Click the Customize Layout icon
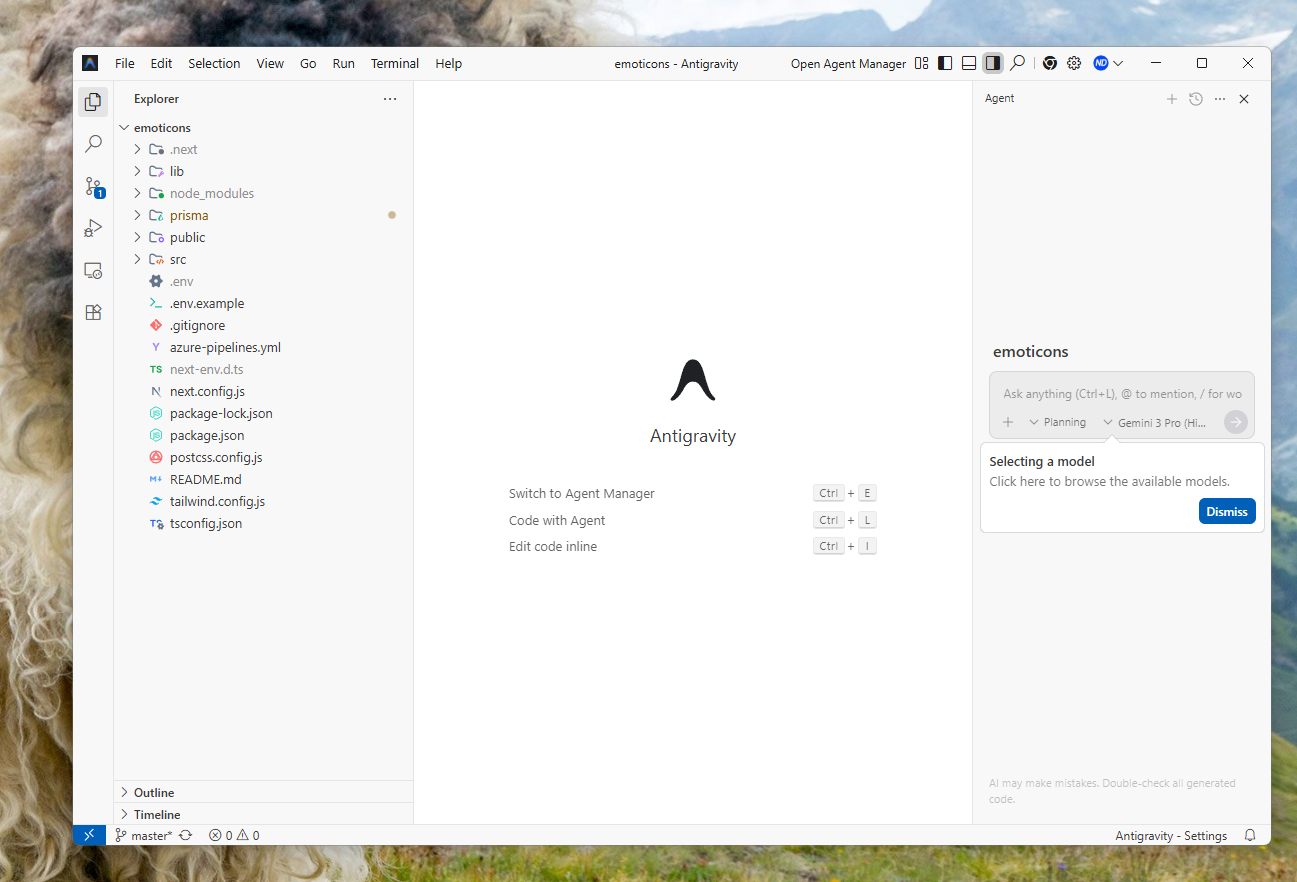Viewport: 1297px width, 882px height. [x=922, y=63]
